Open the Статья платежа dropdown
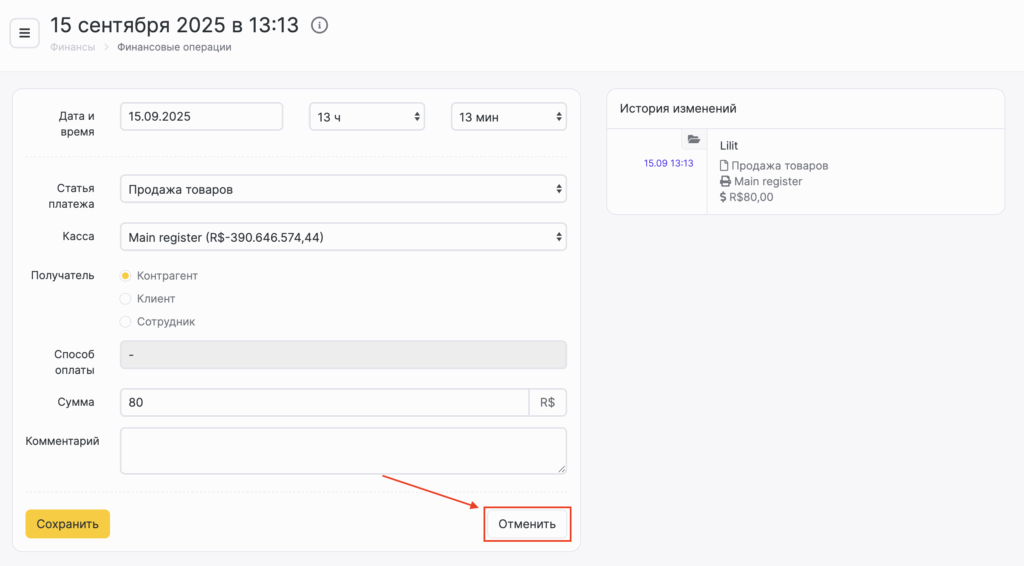Screen dimensions: 1024x566 click(x=342, y=189)
